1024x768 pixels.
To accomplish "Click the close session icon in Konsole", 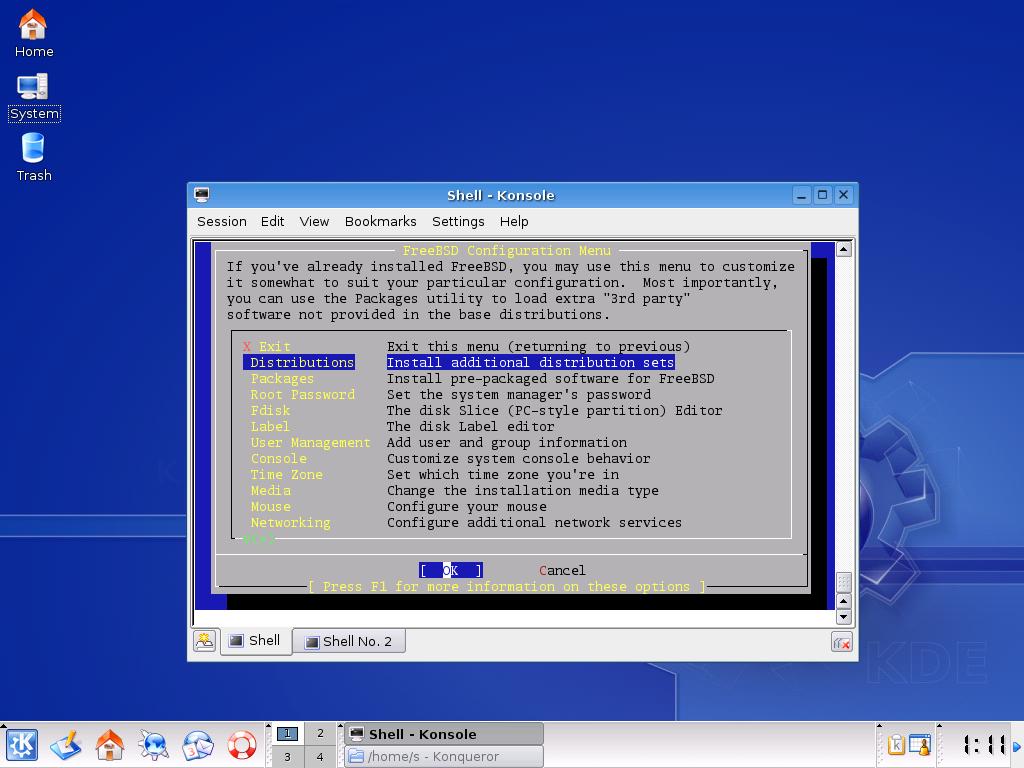I will pos(842,643).
